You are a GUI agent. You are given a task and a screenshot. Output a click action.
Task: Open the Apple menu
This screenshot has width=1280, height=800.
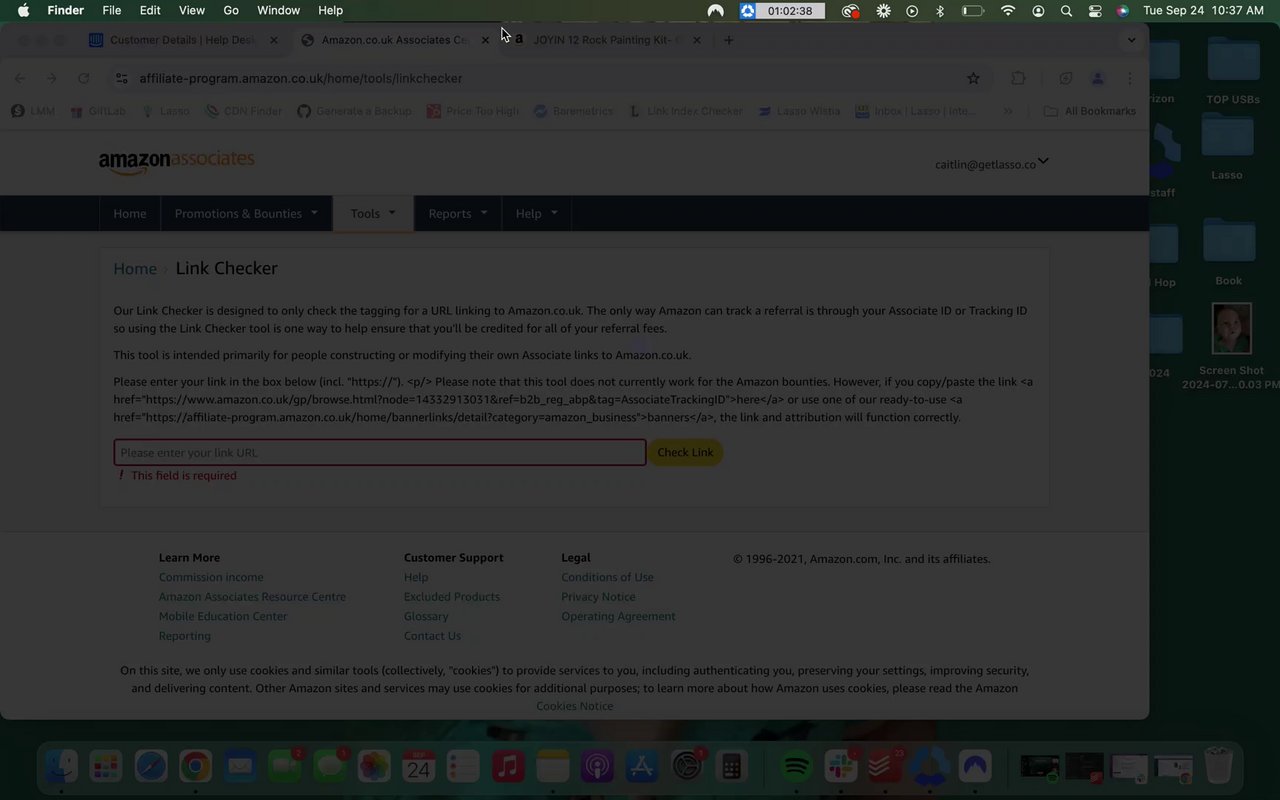click(x=23, y=10)
